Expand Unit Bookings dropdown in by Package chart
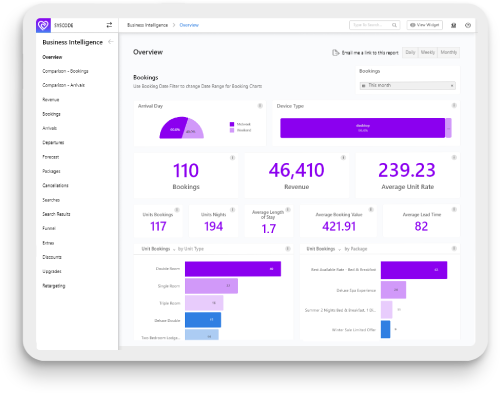500x393 pixels. [339, 249]
